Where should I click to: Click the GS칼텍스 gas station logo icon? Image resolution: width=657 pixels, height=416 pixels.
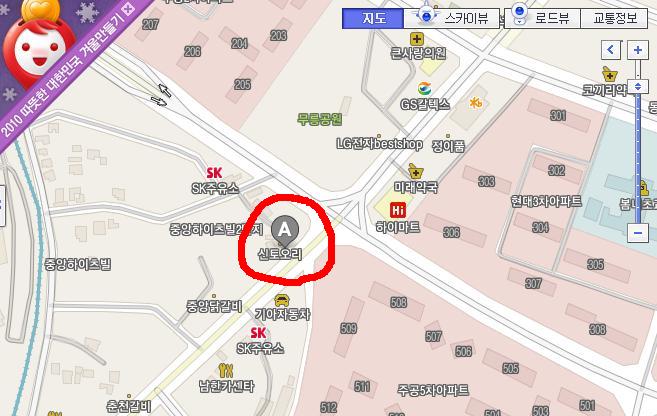pos(424,88)
